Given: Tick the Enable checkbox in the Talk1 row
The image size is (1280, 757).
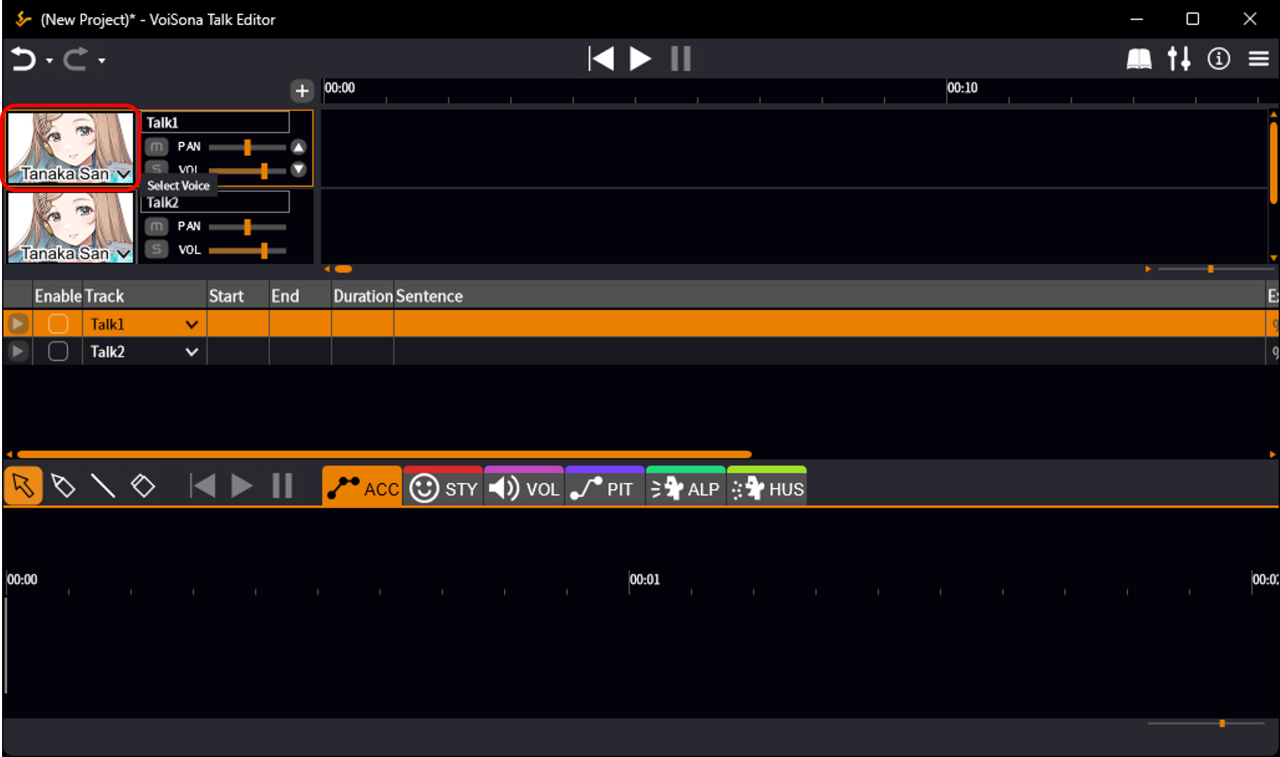Looking at the screenshot, I should [x=58, y=324].
